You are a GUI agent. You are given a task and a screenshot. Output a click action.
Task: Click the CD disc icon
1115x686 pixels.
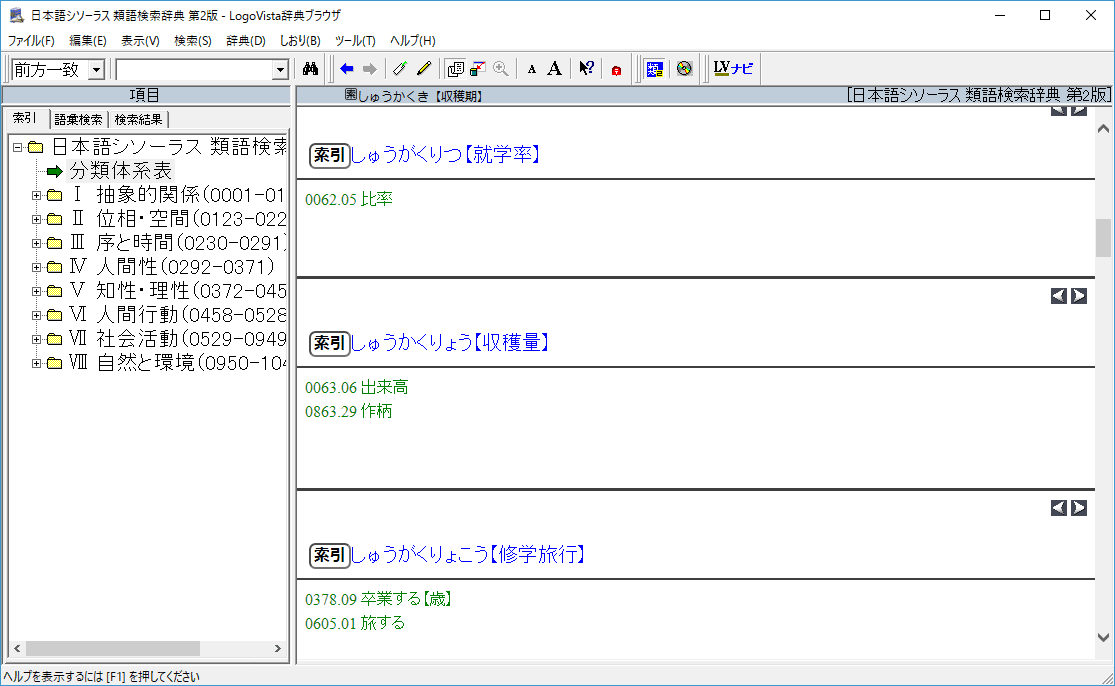pos(684,69)
